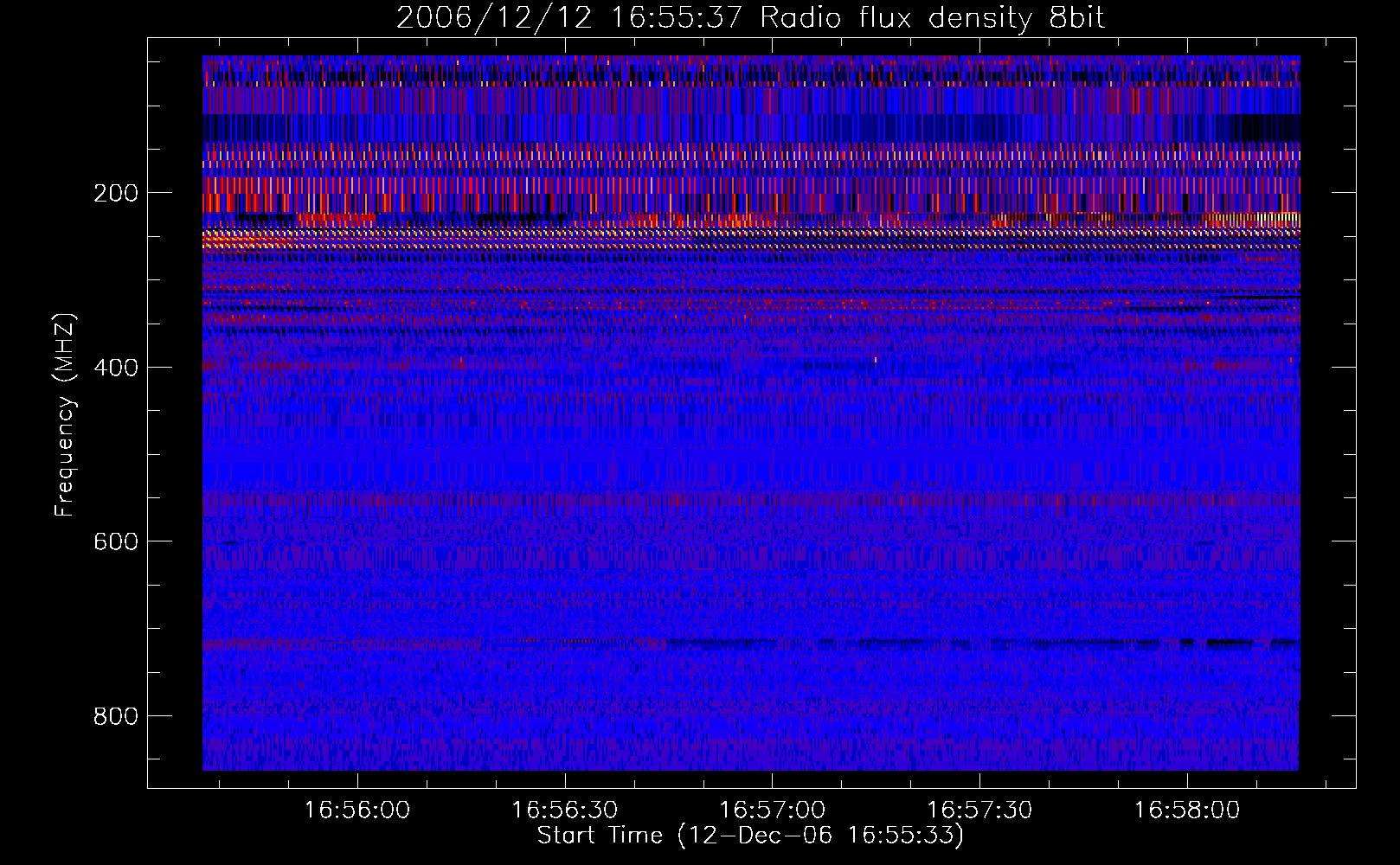
Task: Click the plot title "2006/12/12 16:55:37 Radio flux density 8bit"
Action: [750, 17]
